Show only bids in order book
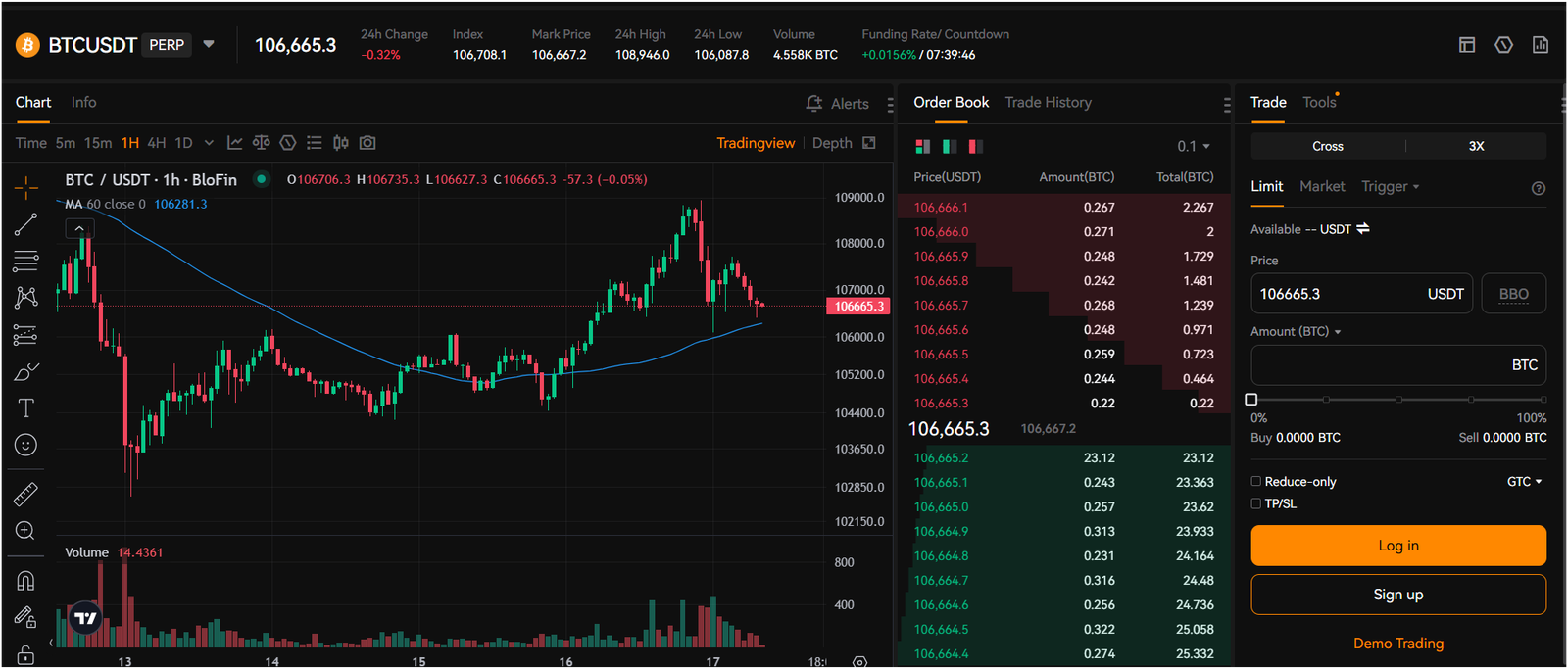This screenshot has height=669, width=1568. click(950, 146)
